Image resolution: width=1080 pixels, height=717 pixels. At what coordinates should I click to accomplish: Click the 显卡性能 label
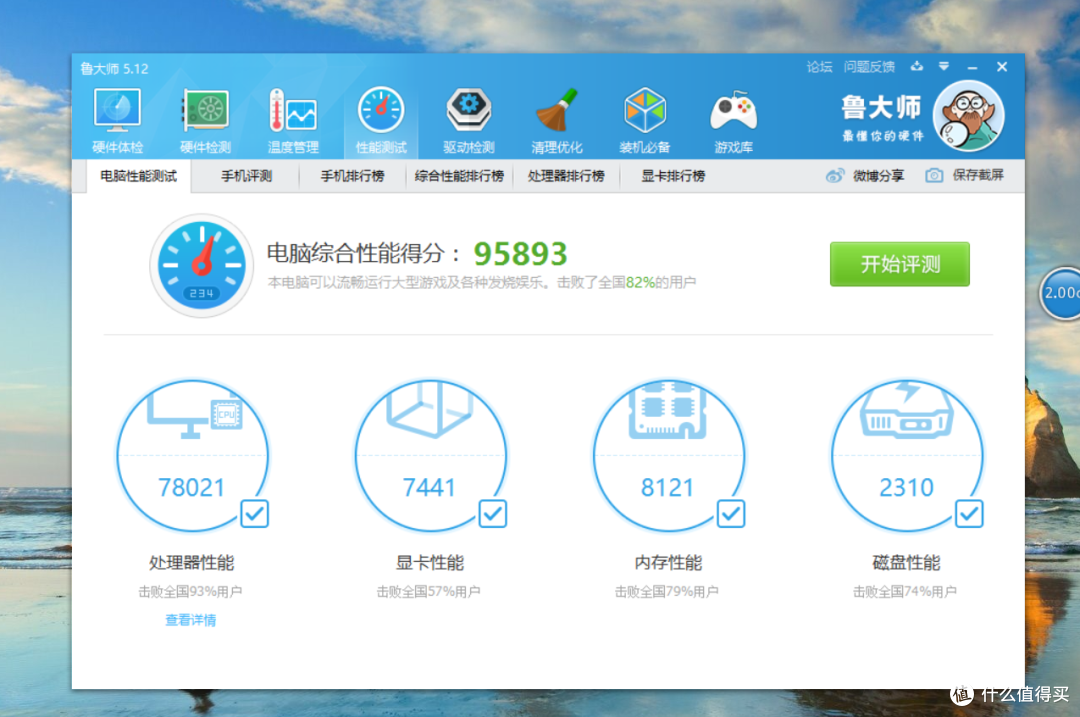(430, 563)
